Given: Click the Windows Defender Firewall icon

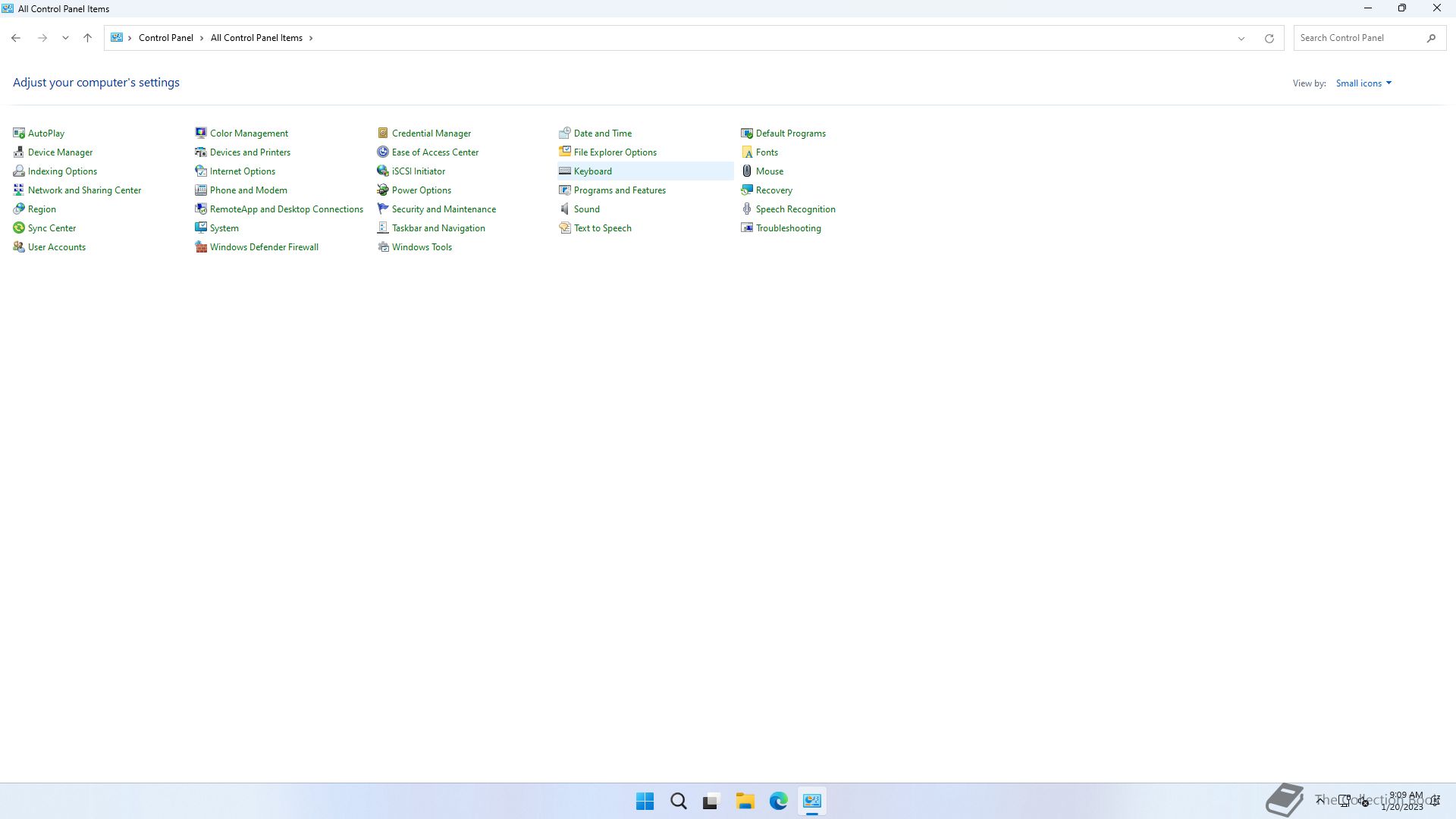Looking at the screenshot, I should click(x=201, y=247).
